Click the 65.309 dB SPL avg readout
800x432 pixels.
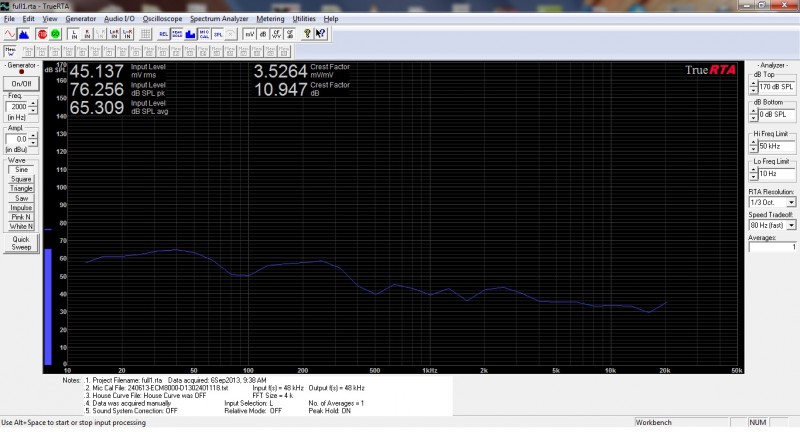[96, 108]
